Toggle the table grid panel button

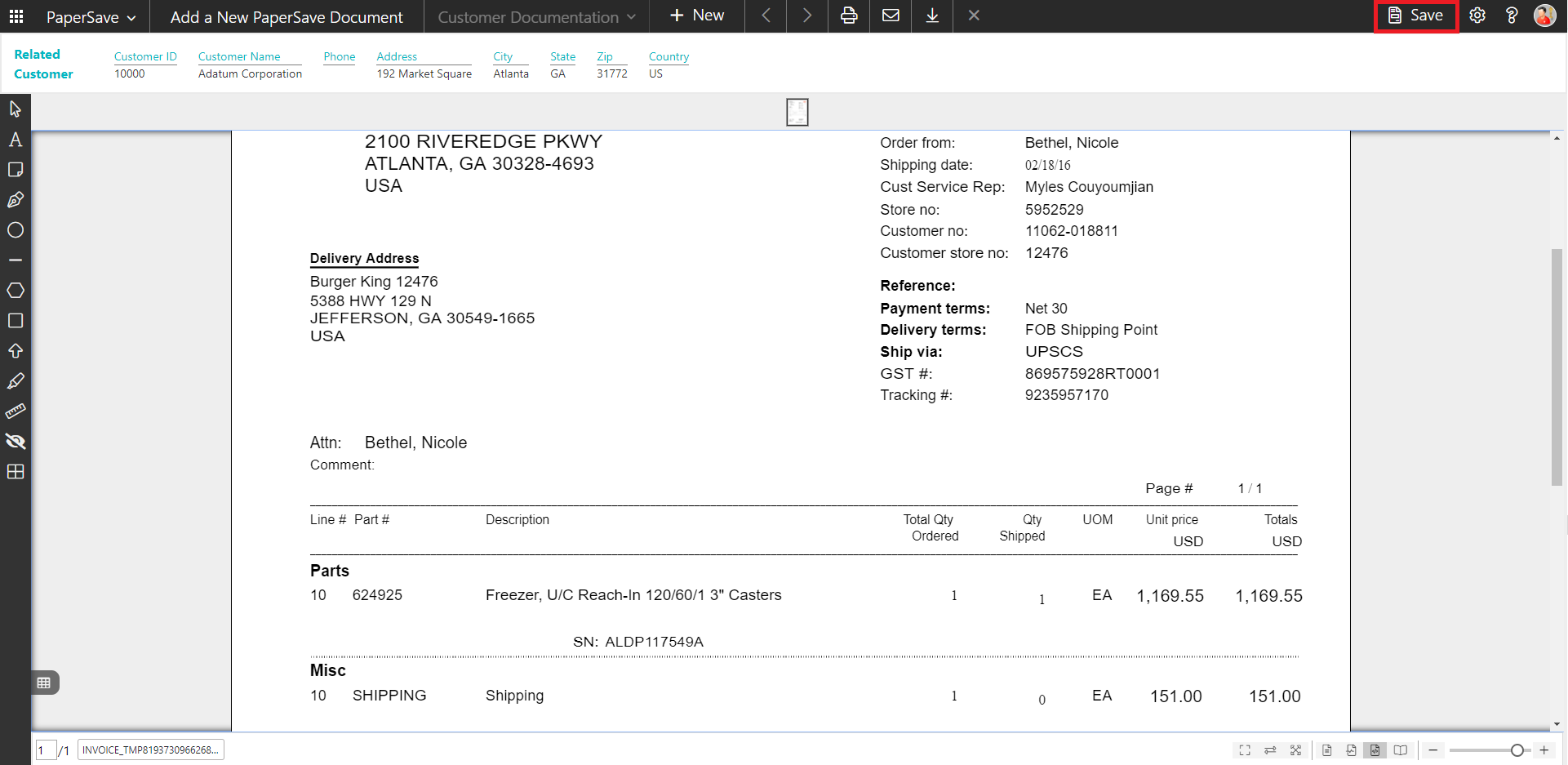(x=44, y=683)
